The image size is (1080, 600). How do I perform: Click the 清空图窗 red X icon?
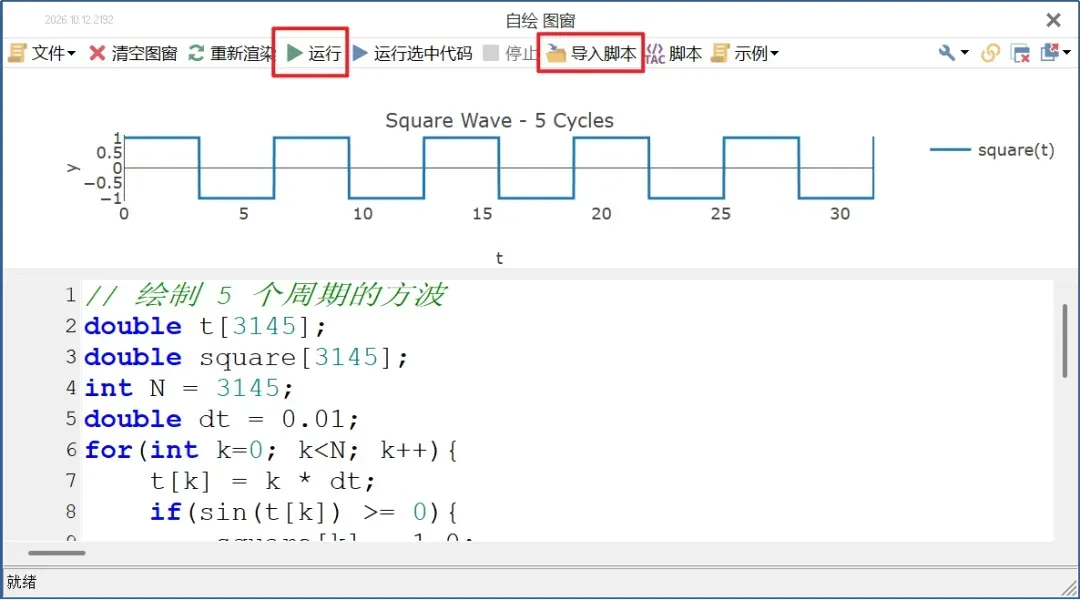click(97, 53)
